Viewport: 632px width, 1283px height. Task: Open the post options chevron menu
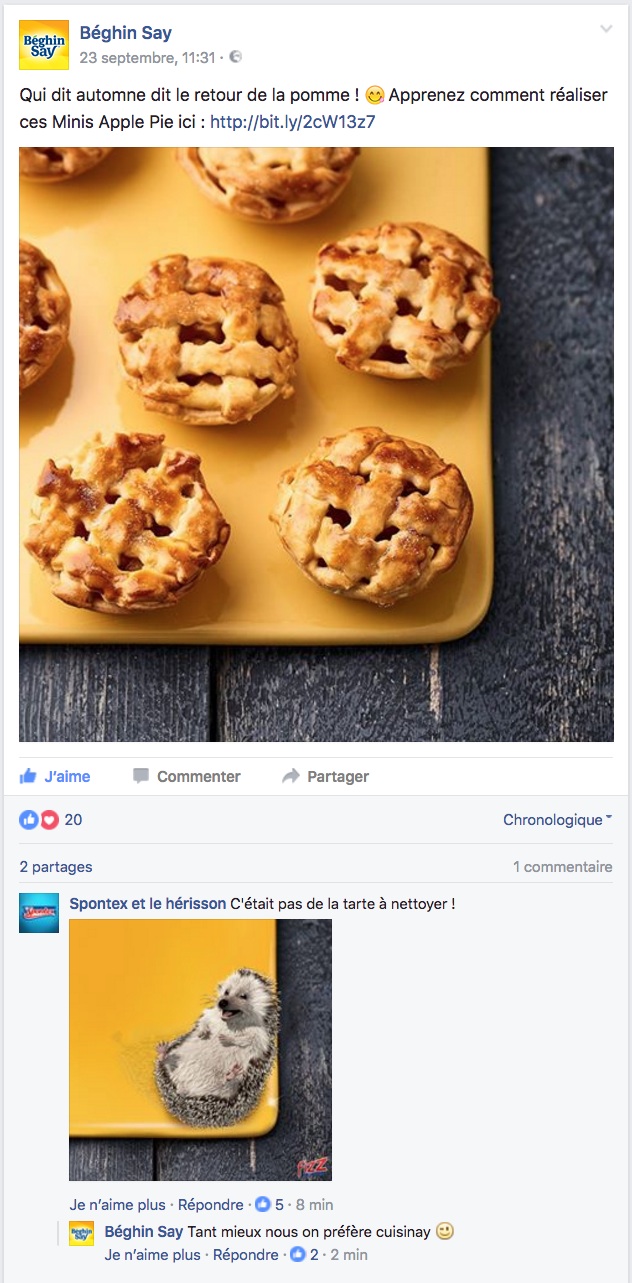pyautogui.click(x=606, y=29)
